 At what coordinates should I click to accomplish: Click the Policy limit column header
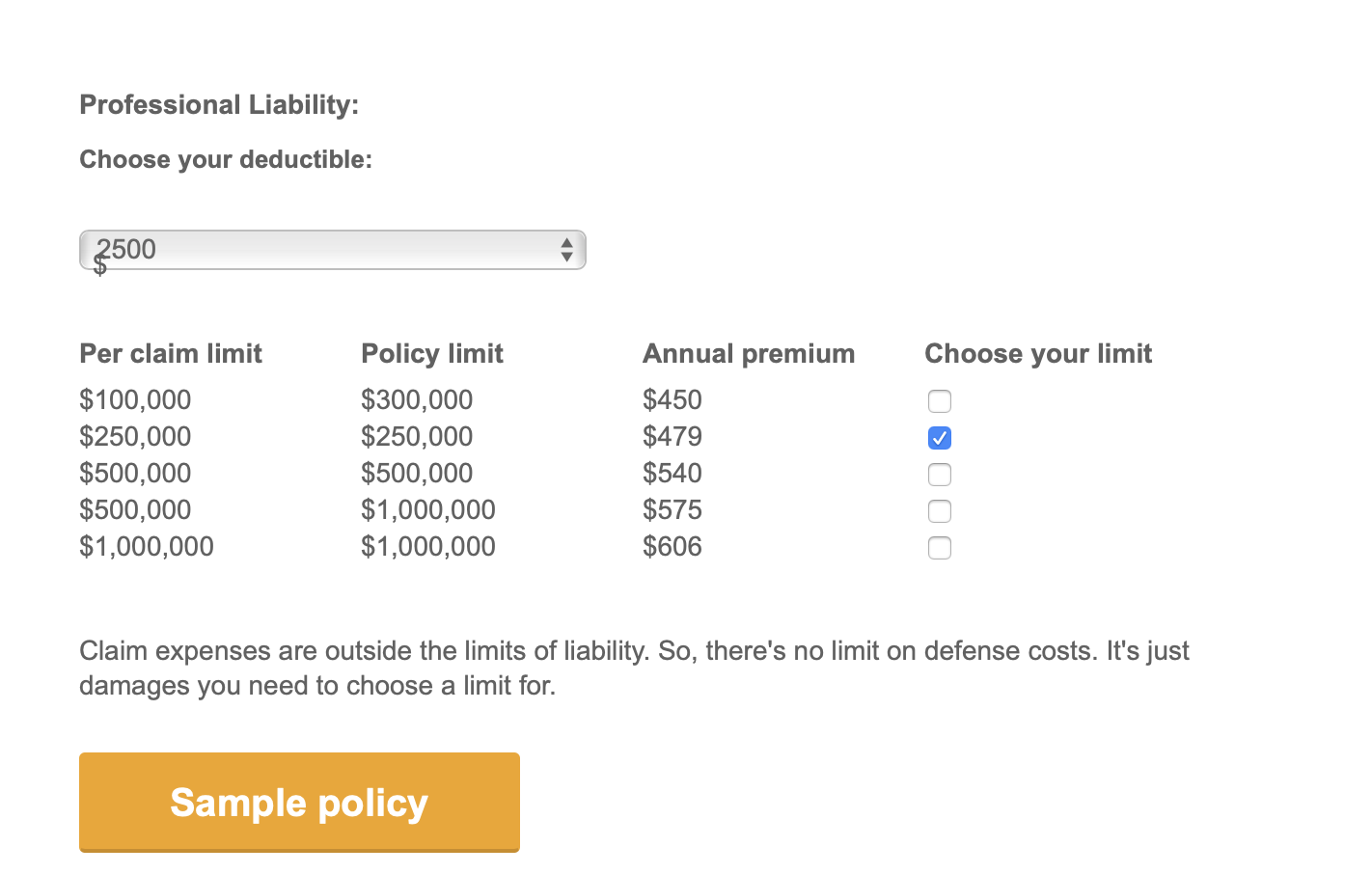pyautogui.click(x=432, y=353)
